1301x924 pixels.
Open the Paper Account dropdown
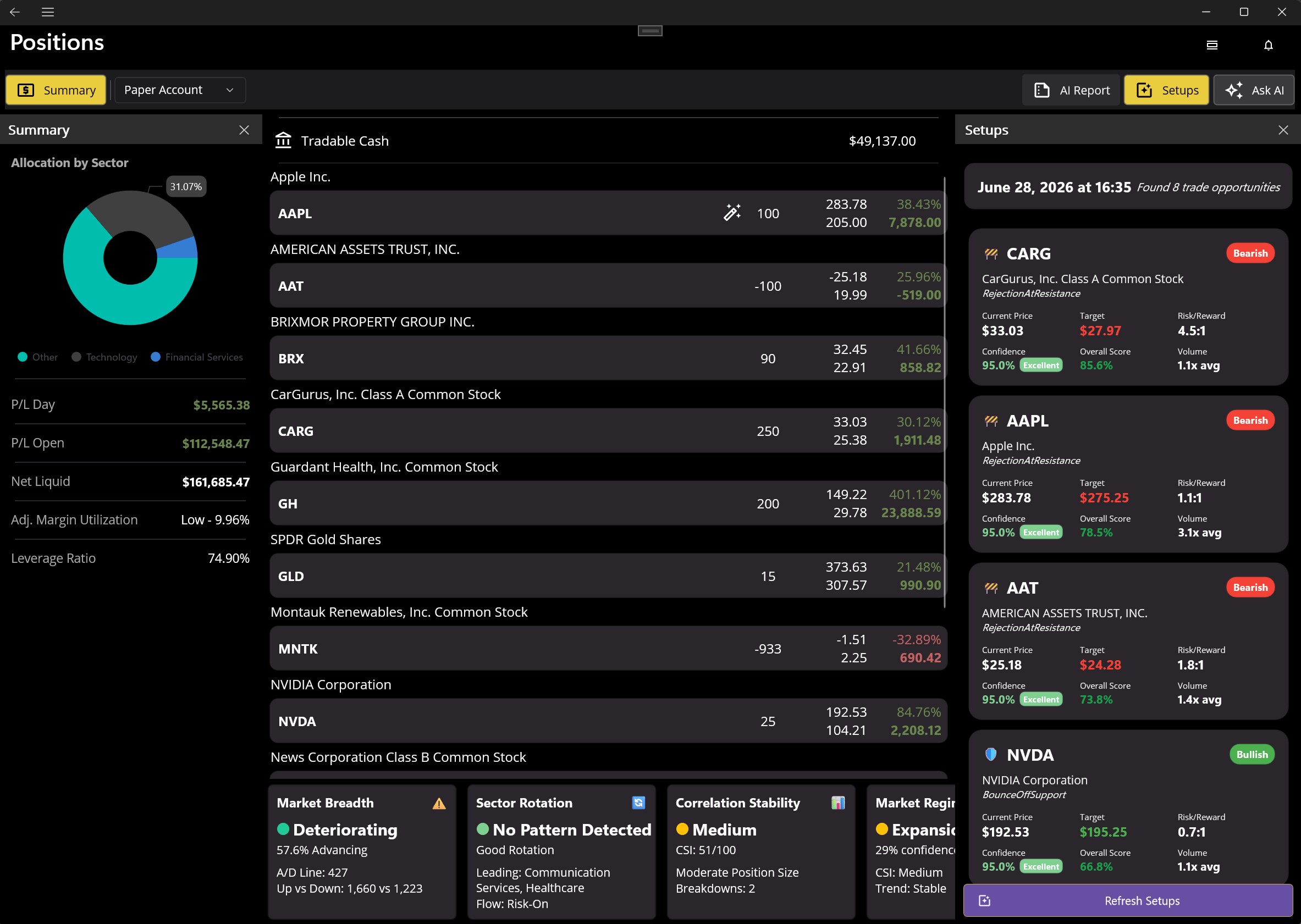[180, 90]
